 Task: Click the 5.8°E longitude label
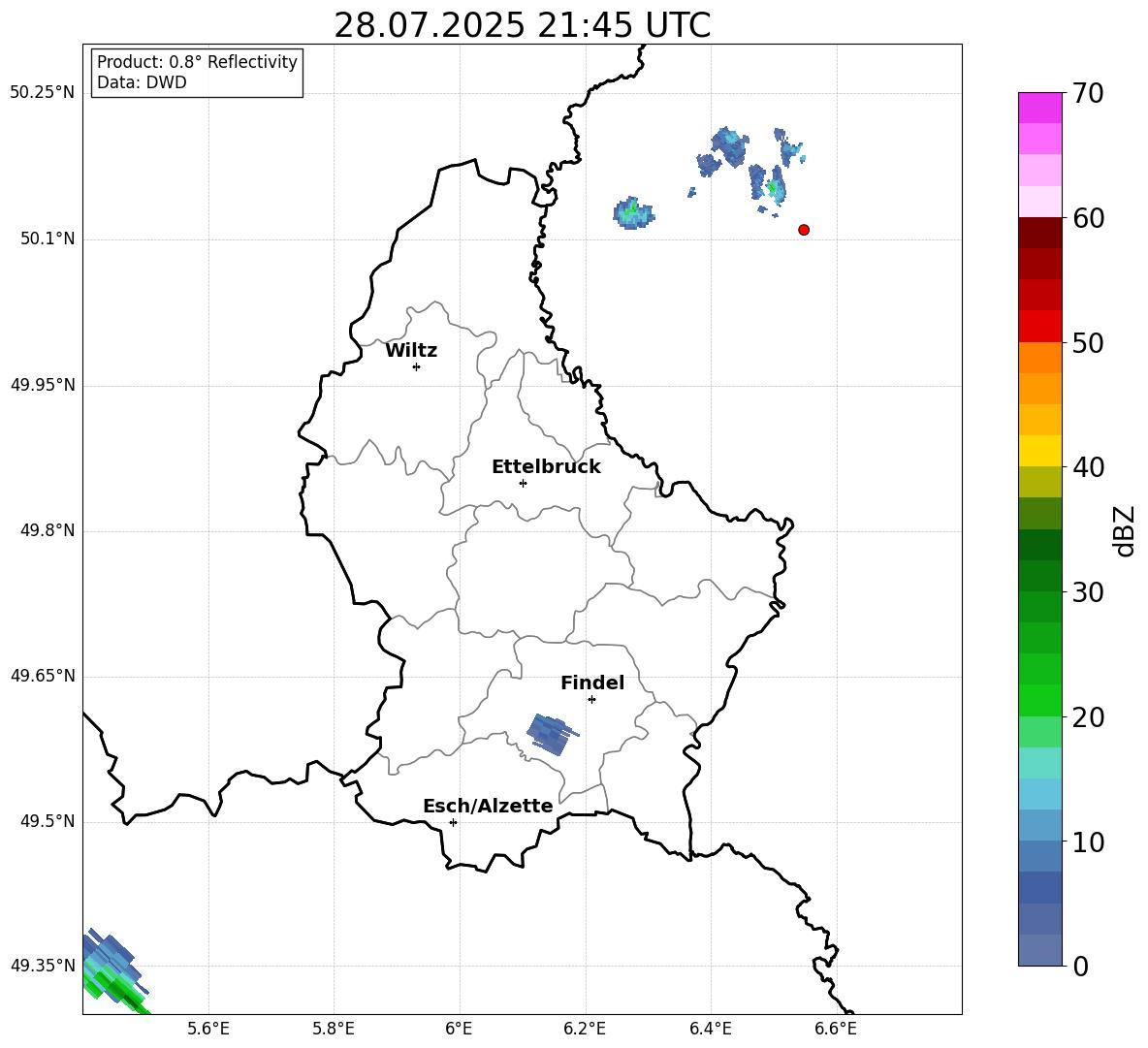(334, 1029)
